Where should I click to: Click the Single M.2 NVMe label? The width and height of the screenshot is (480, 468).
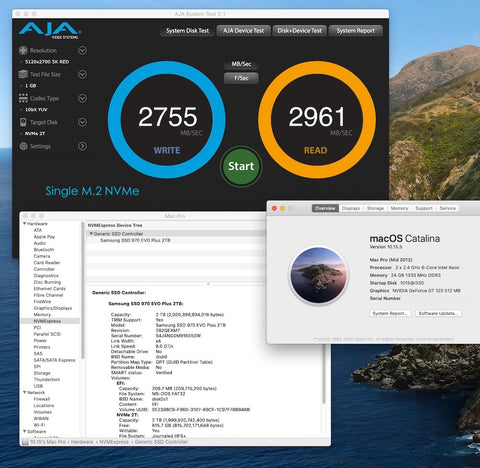(x=92, y=191)
